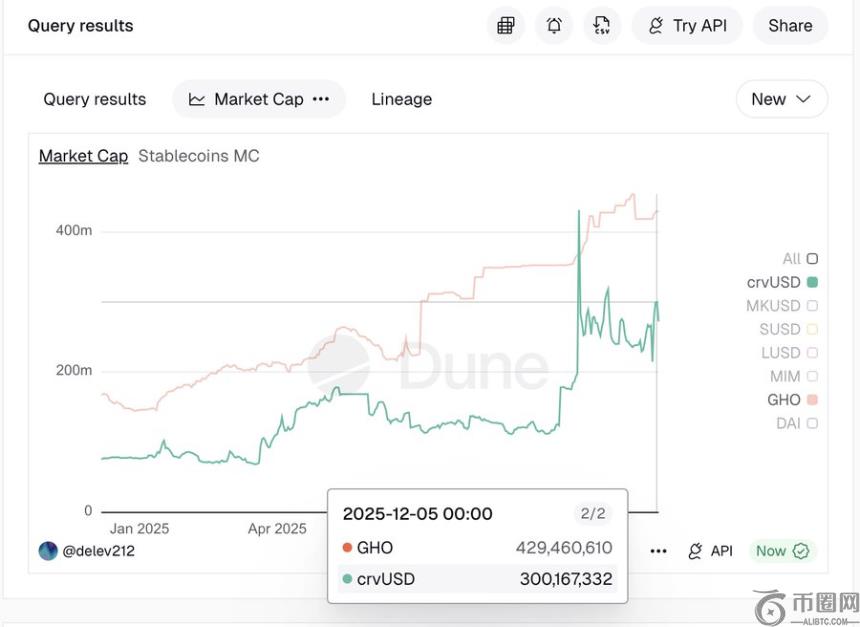The width and height of the screenshot is (860, 627).
Task: Open the Market Cap chart title link
Action: pos(83,156)
